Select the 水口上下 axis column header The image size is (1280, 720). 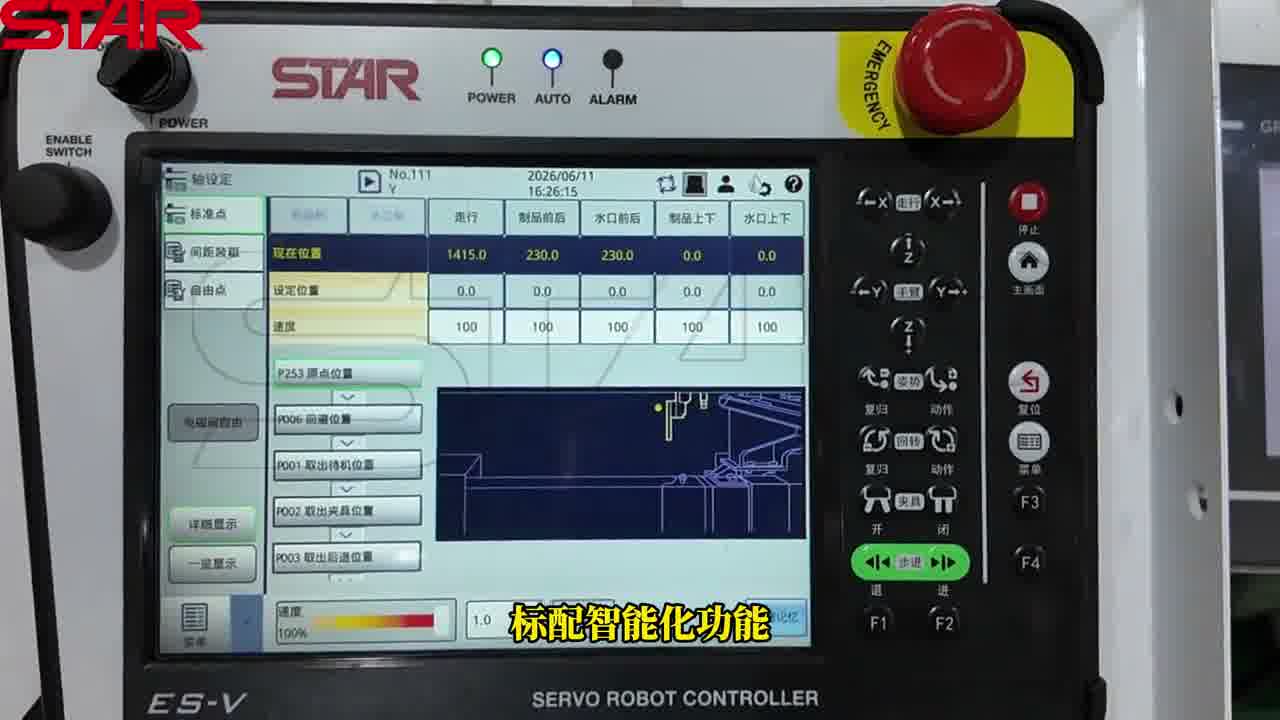(x=767, y=217)
